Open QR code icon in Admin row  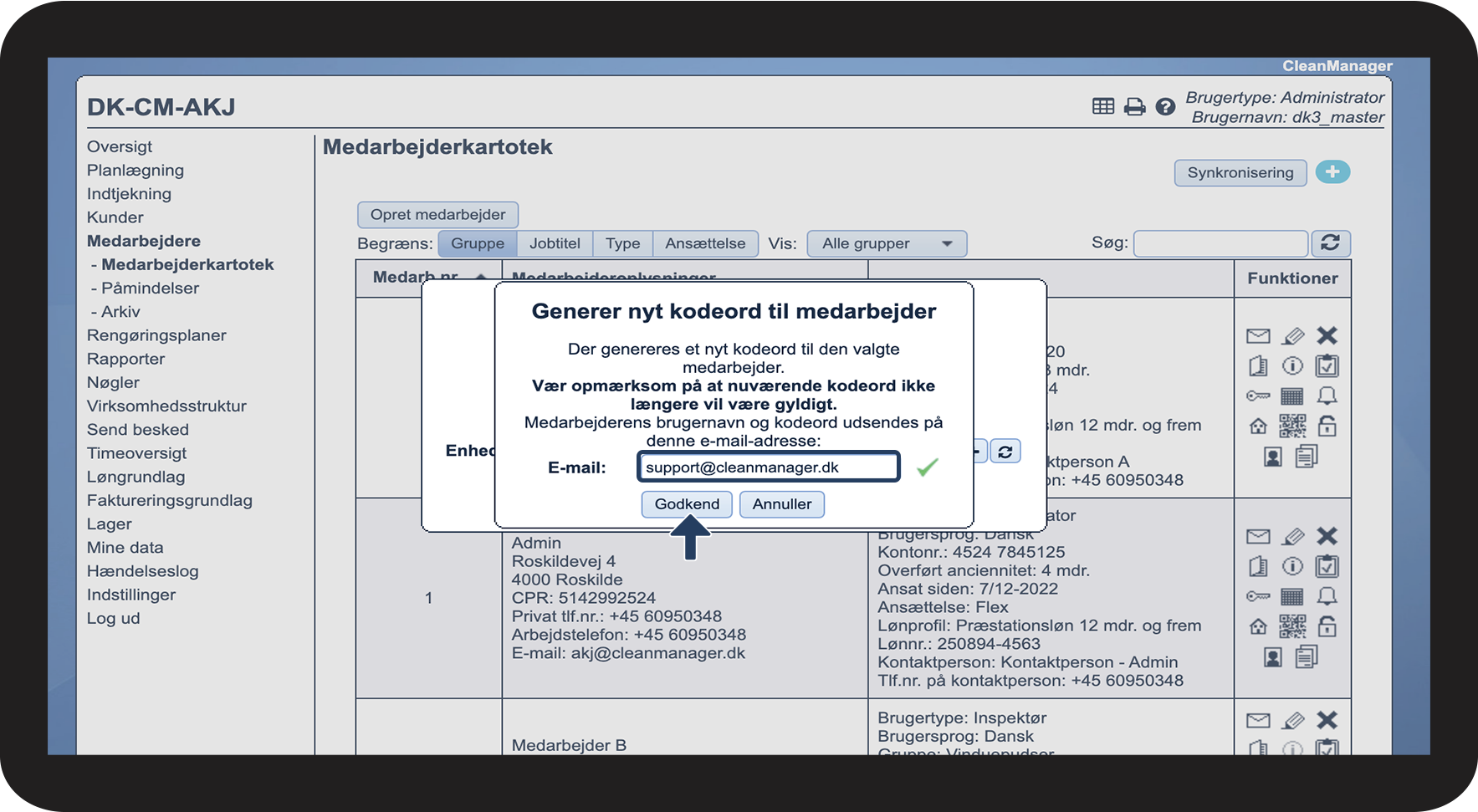point(1292,626)
